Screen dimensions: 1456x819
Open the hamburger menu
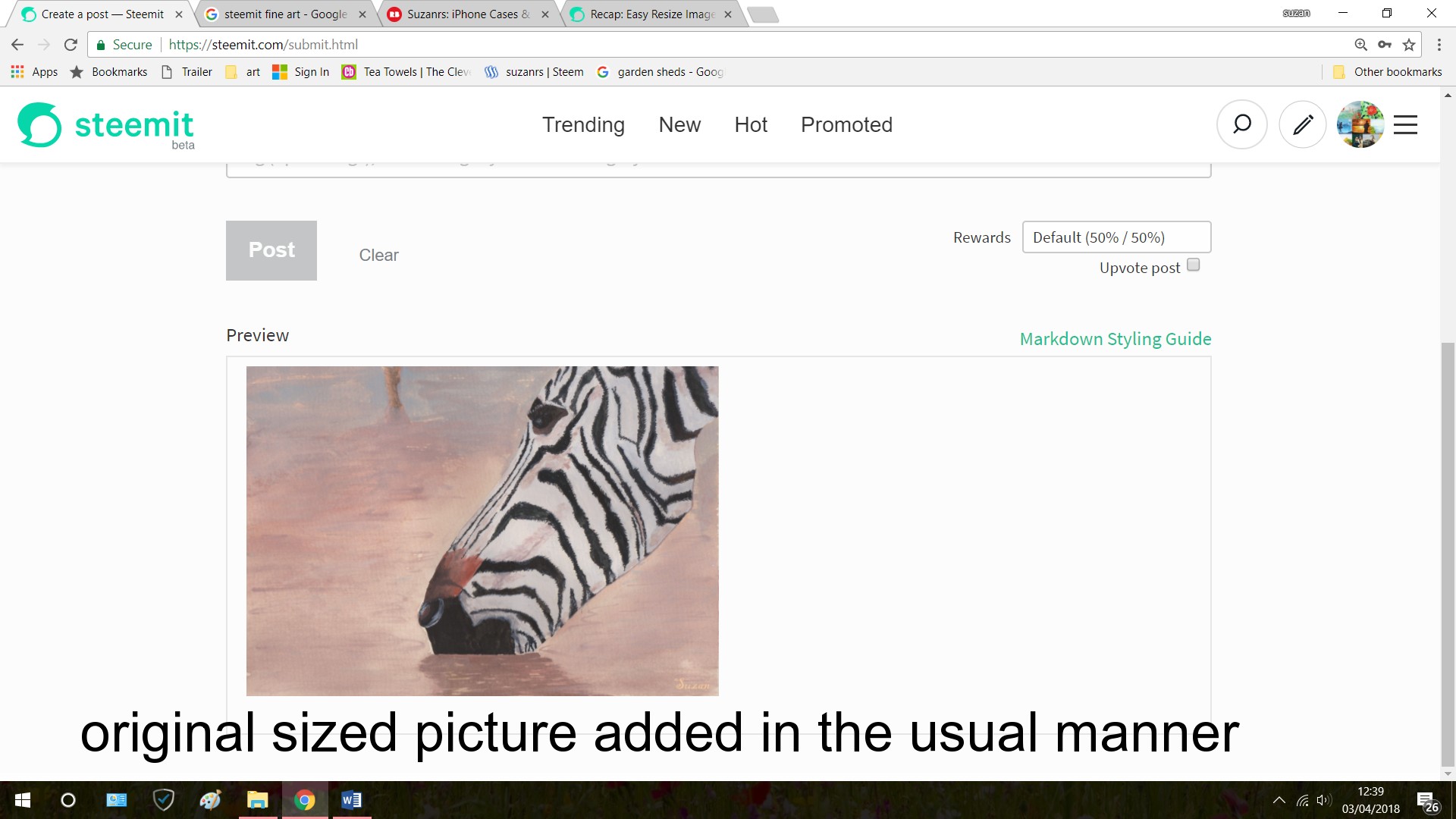(x=1405, y=124)
